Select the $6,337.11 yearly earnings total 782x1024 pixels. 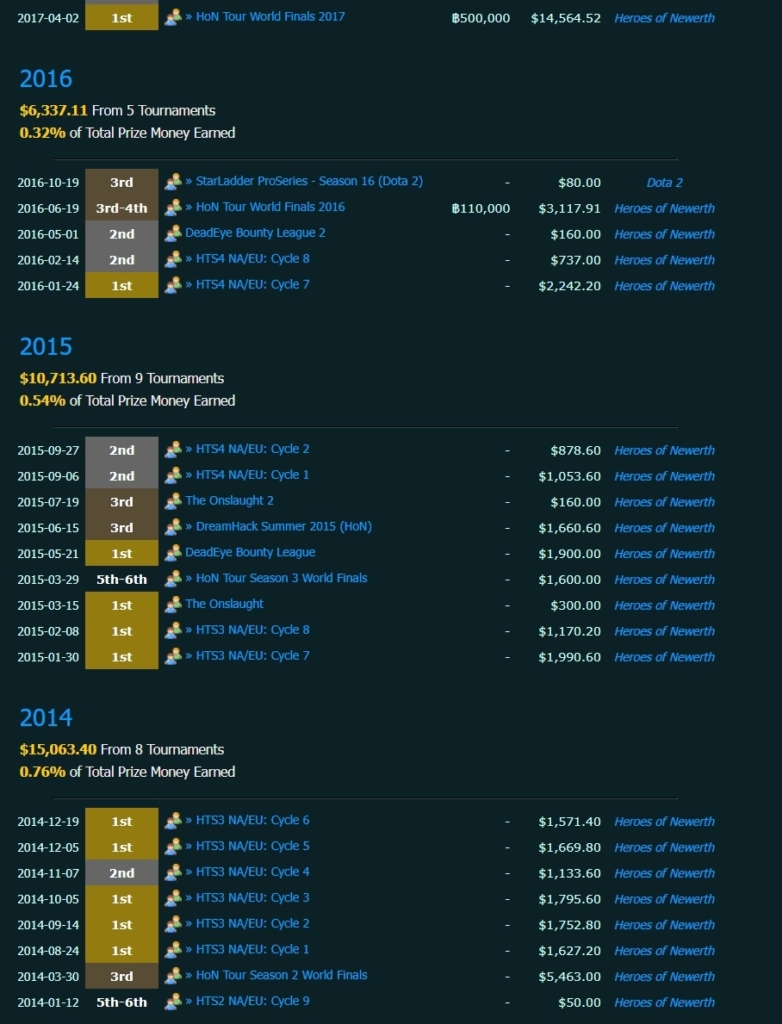tap(54, 110)
